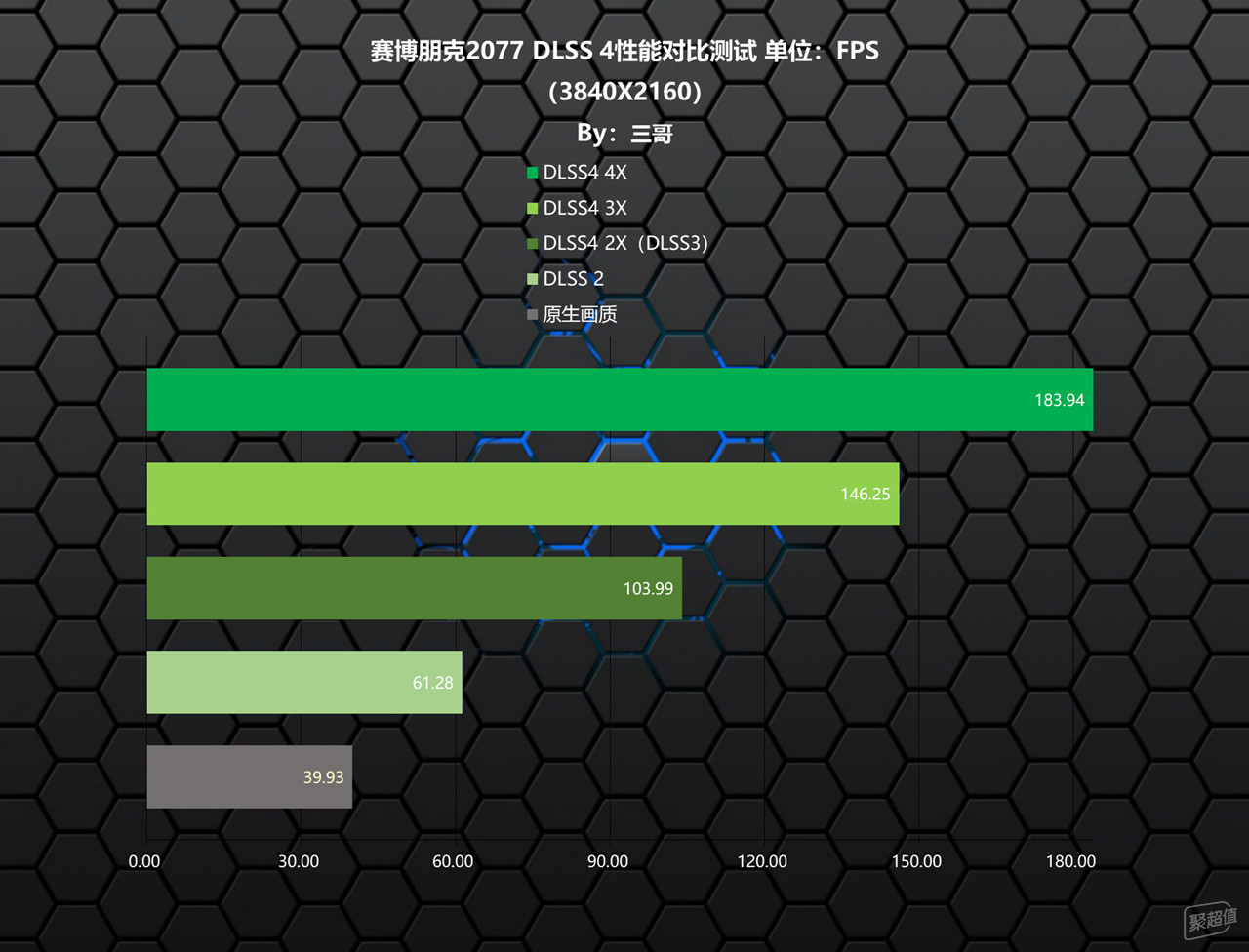
Task: Click the bar showing 61.28 FPS
Action: pyautogui.click(x=304, y=683)
